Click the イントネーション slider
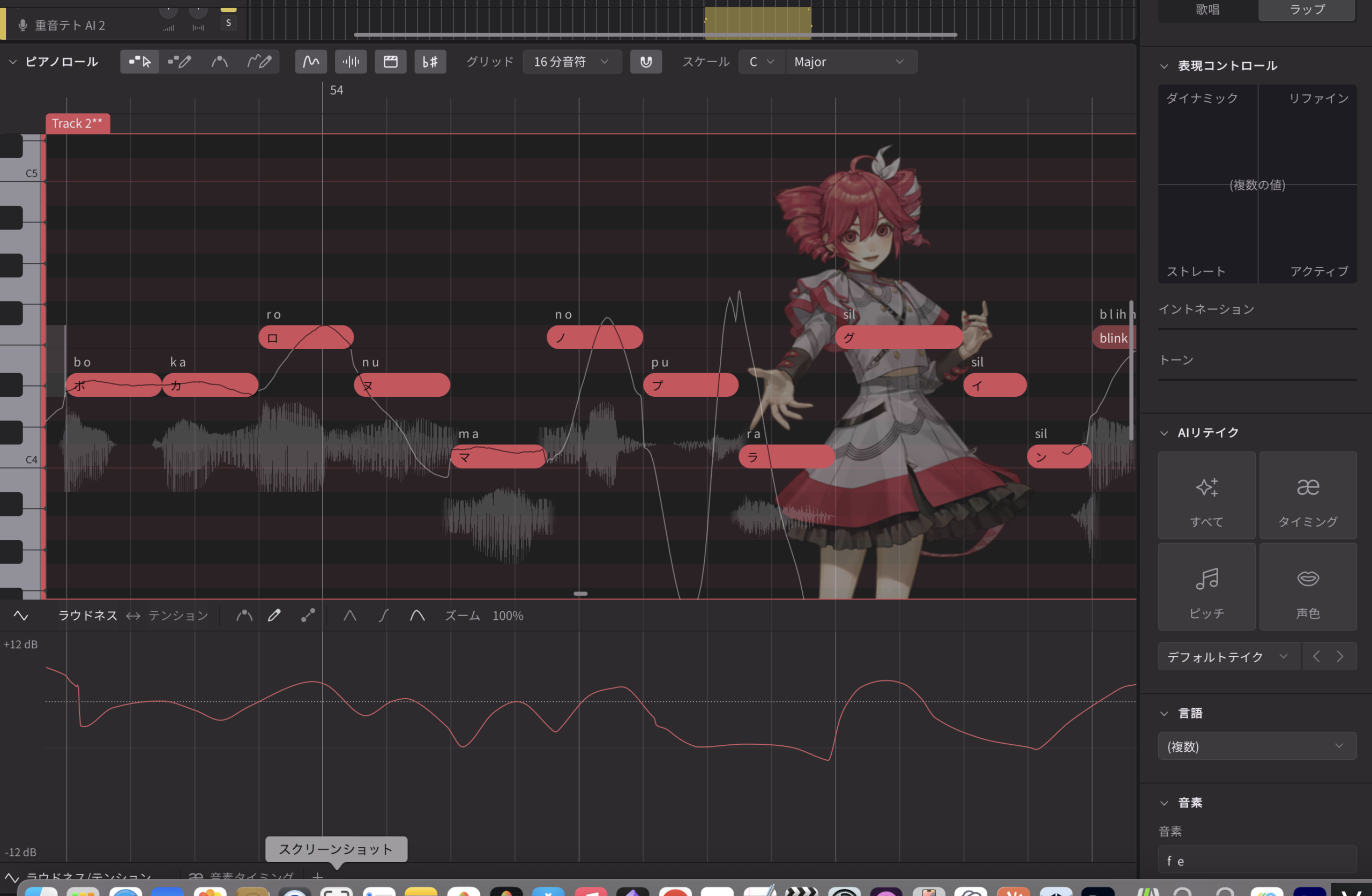The image size is (1372, 896). point(1257,329)
